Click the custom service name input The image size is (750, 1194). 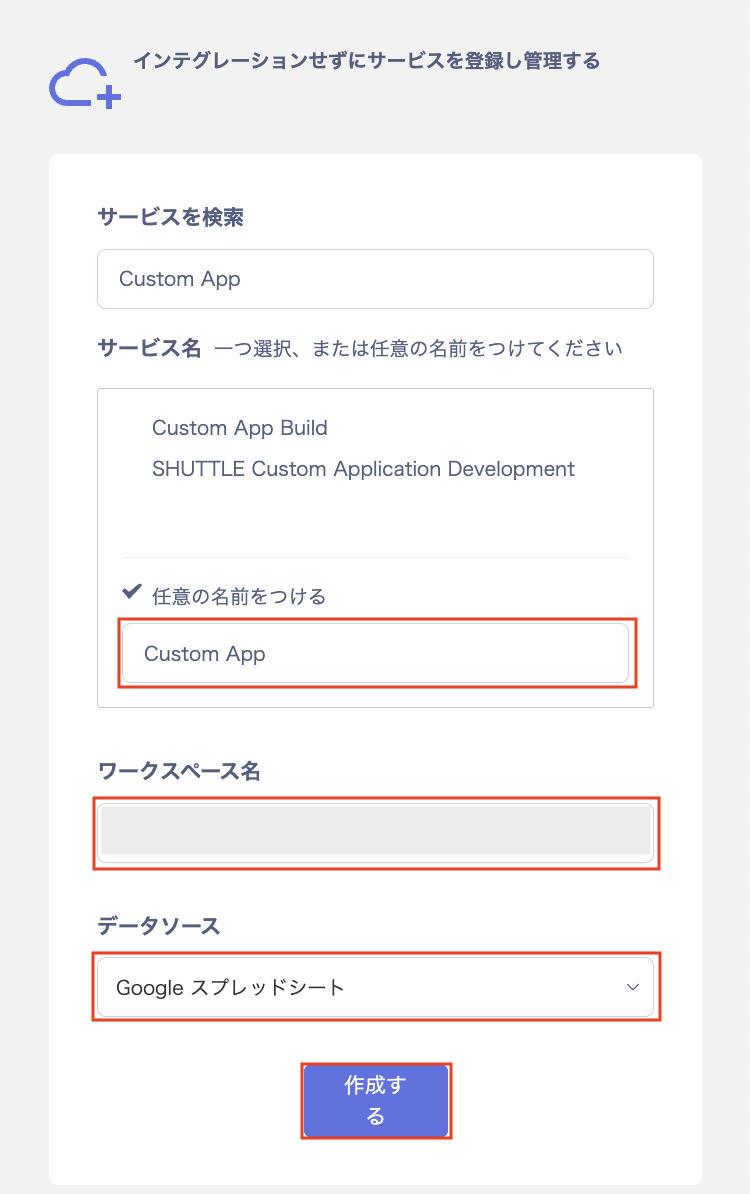(x=375, y=654)
